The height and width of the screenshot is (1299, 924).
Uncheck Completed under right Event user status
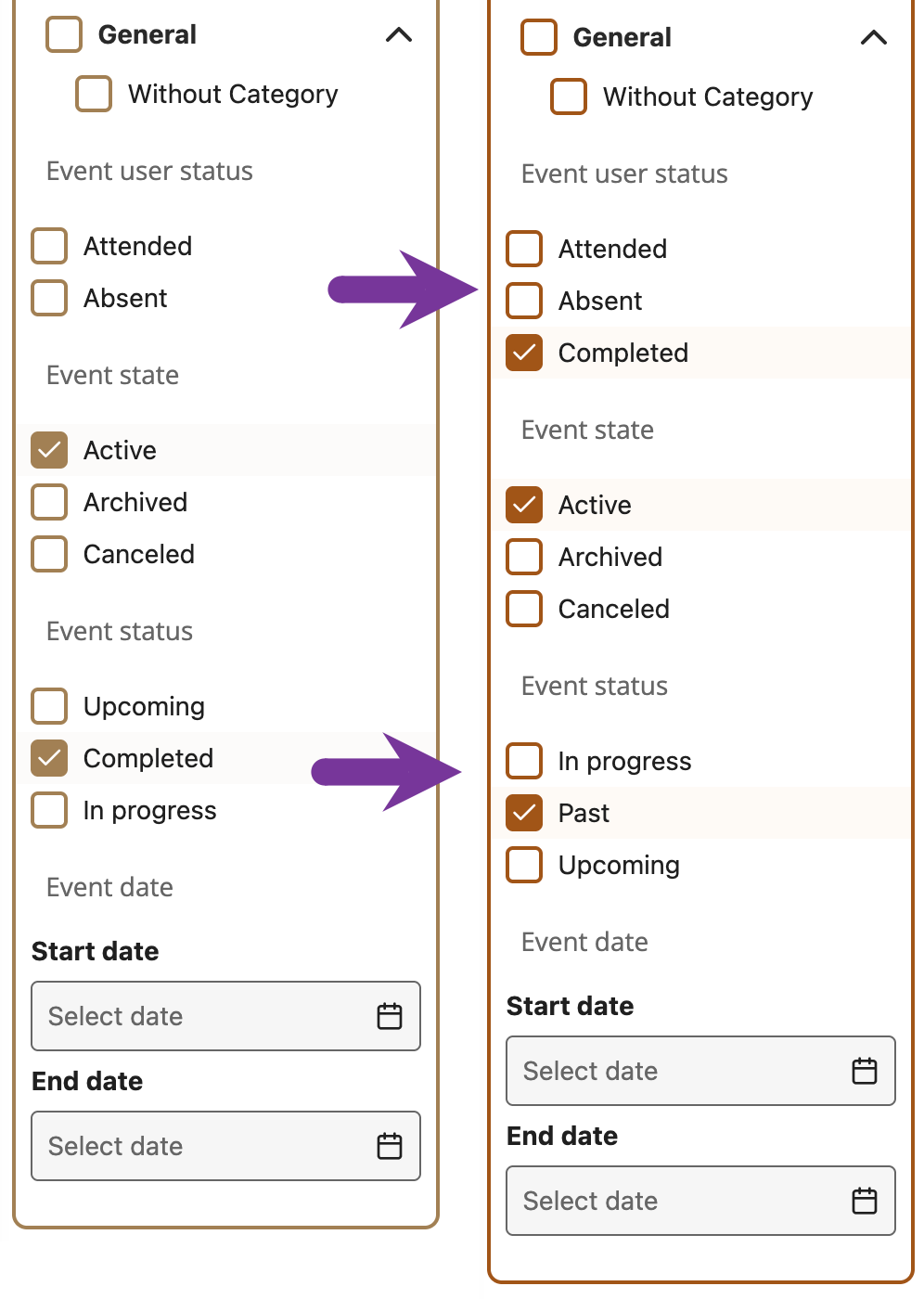(524, 353)
